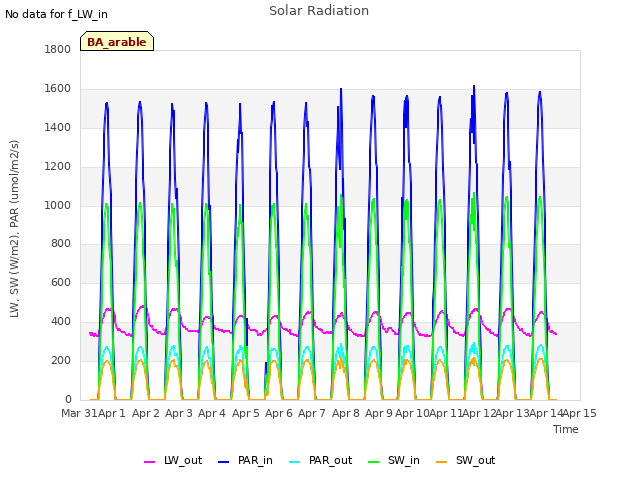The height and width of the screenshot is (480, 640).
Task: Click the 'No data for f_LW_in' message
Action: point(56,14)
